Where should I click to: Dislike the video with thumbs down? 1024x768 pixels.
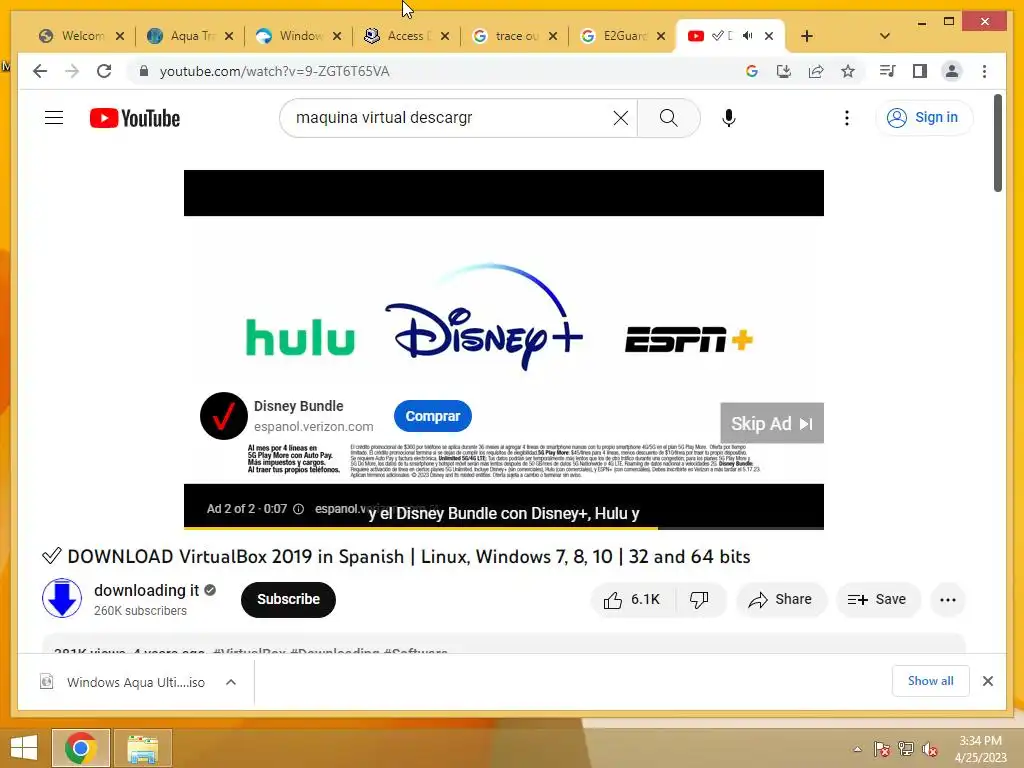tap(699, 600)
